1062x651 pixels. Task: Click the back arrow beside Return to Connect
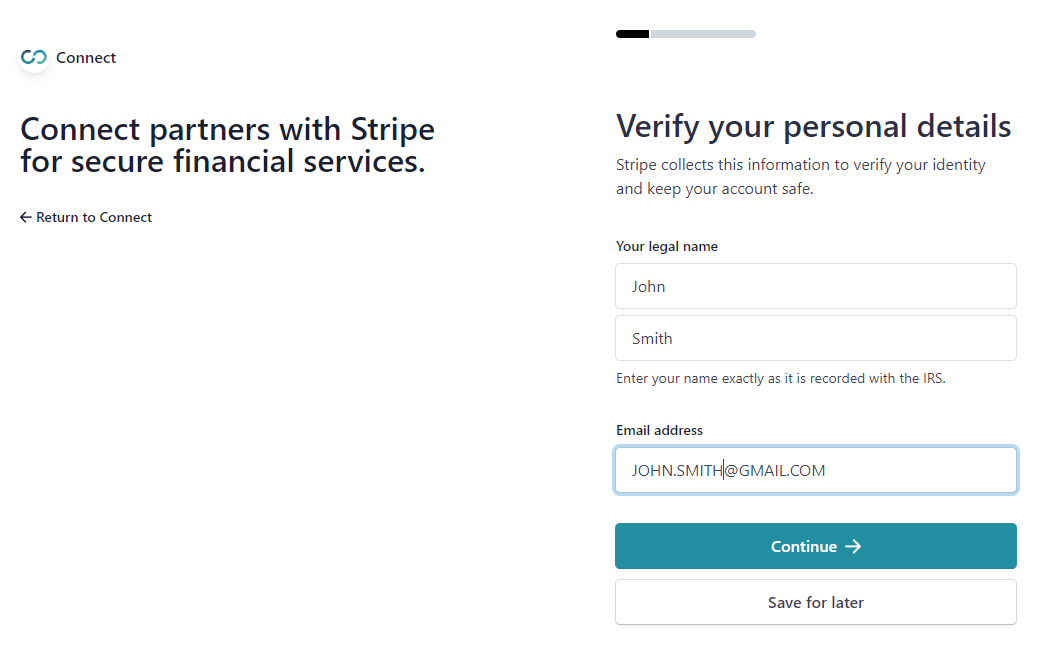click(26, 217)
